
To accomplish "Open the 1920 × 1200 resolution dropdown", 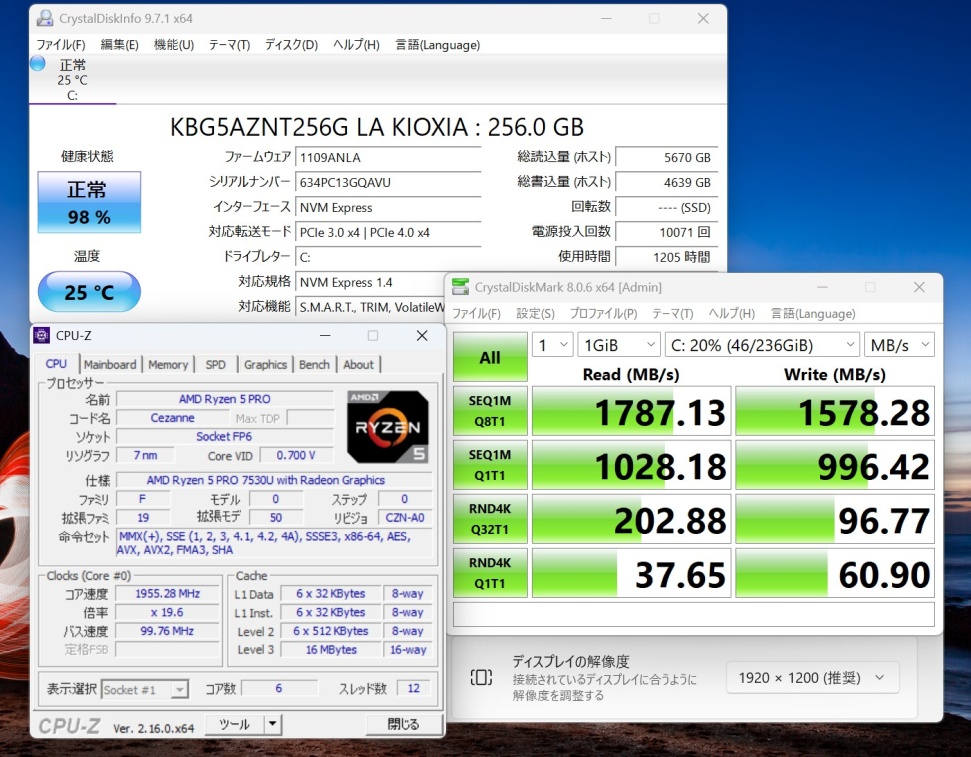I will coord(811,677).
